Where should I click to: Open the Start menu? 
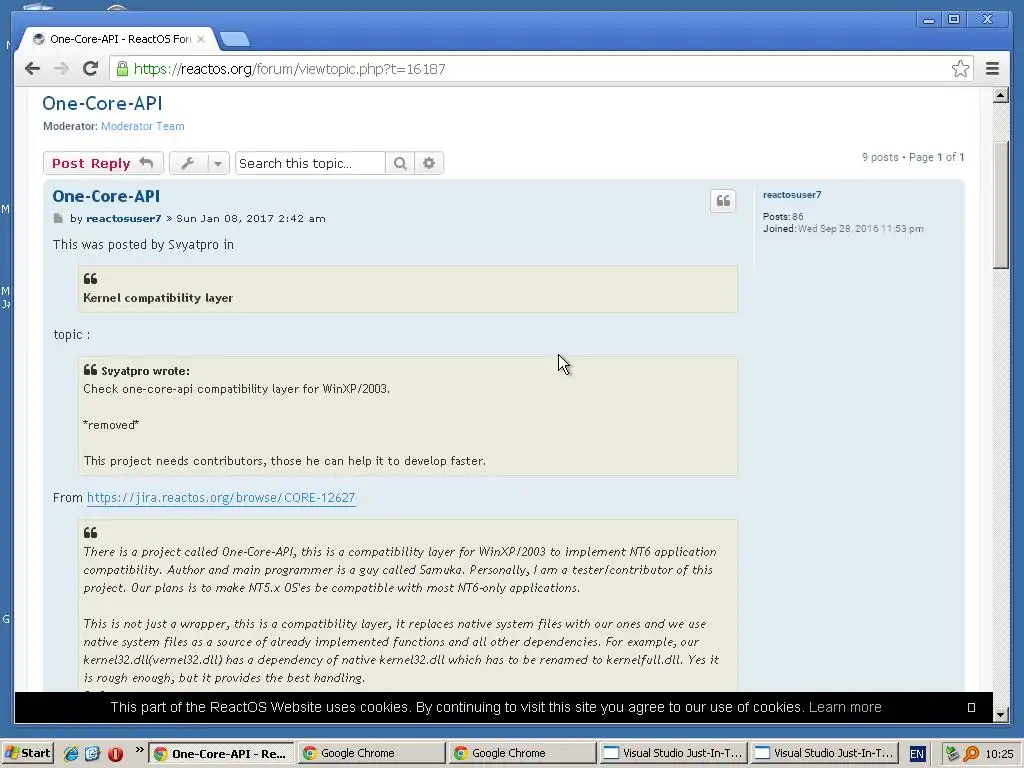click(27, 753)
